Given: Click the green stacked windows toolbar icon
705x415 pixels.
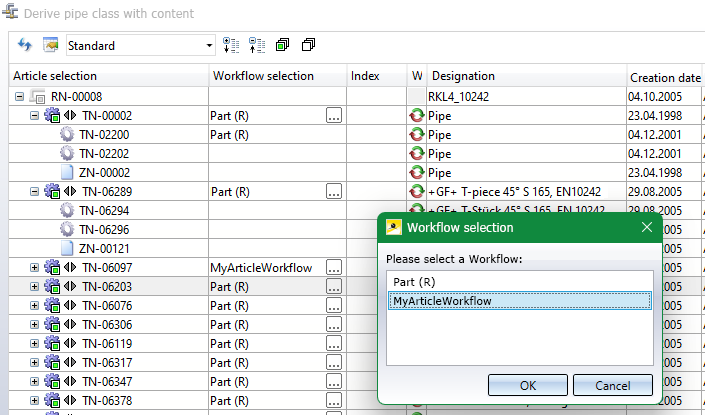Looking at the screenshot, I should point(283,46).
